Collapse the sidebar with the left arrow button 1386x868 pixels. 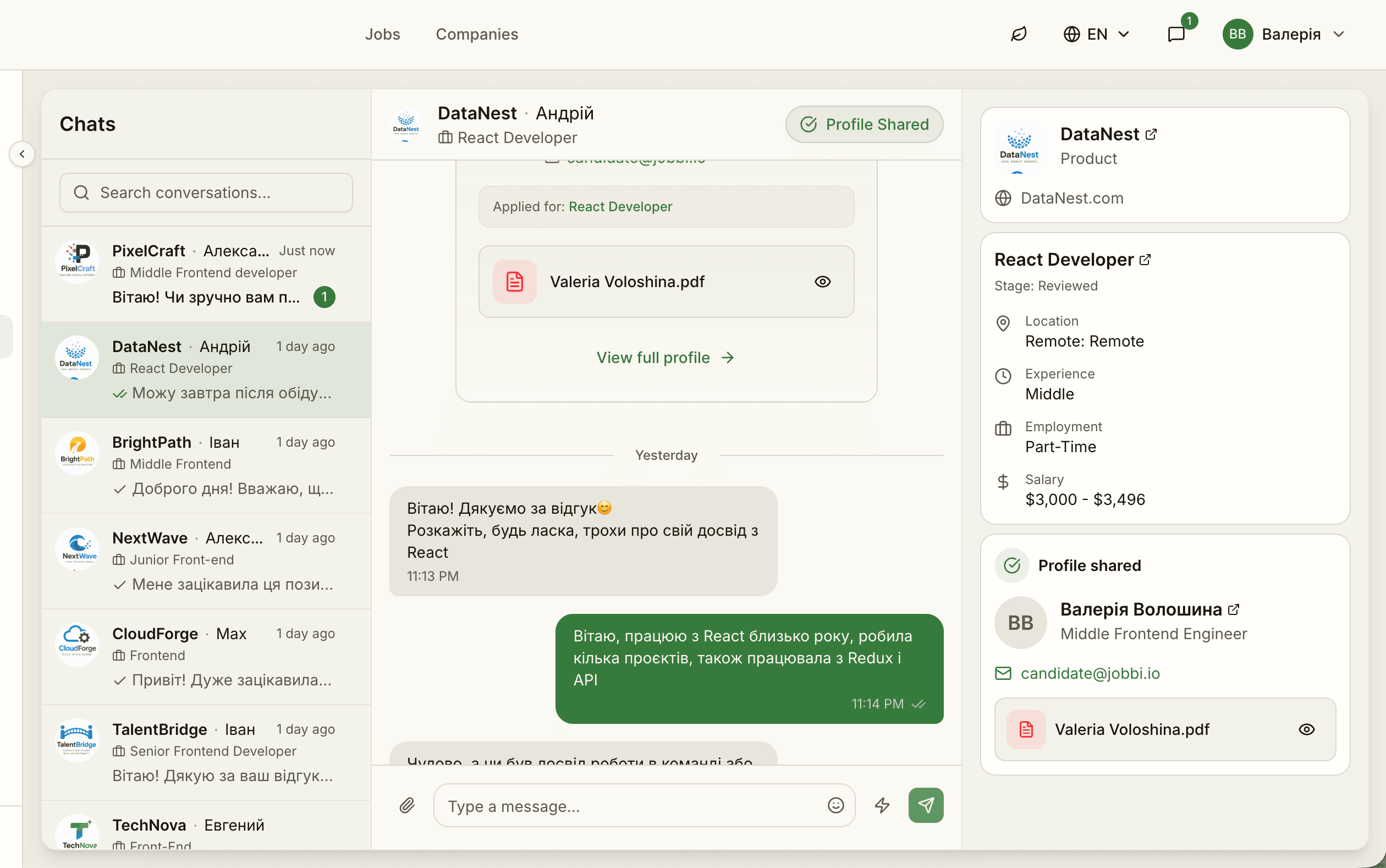pos(22,154)
